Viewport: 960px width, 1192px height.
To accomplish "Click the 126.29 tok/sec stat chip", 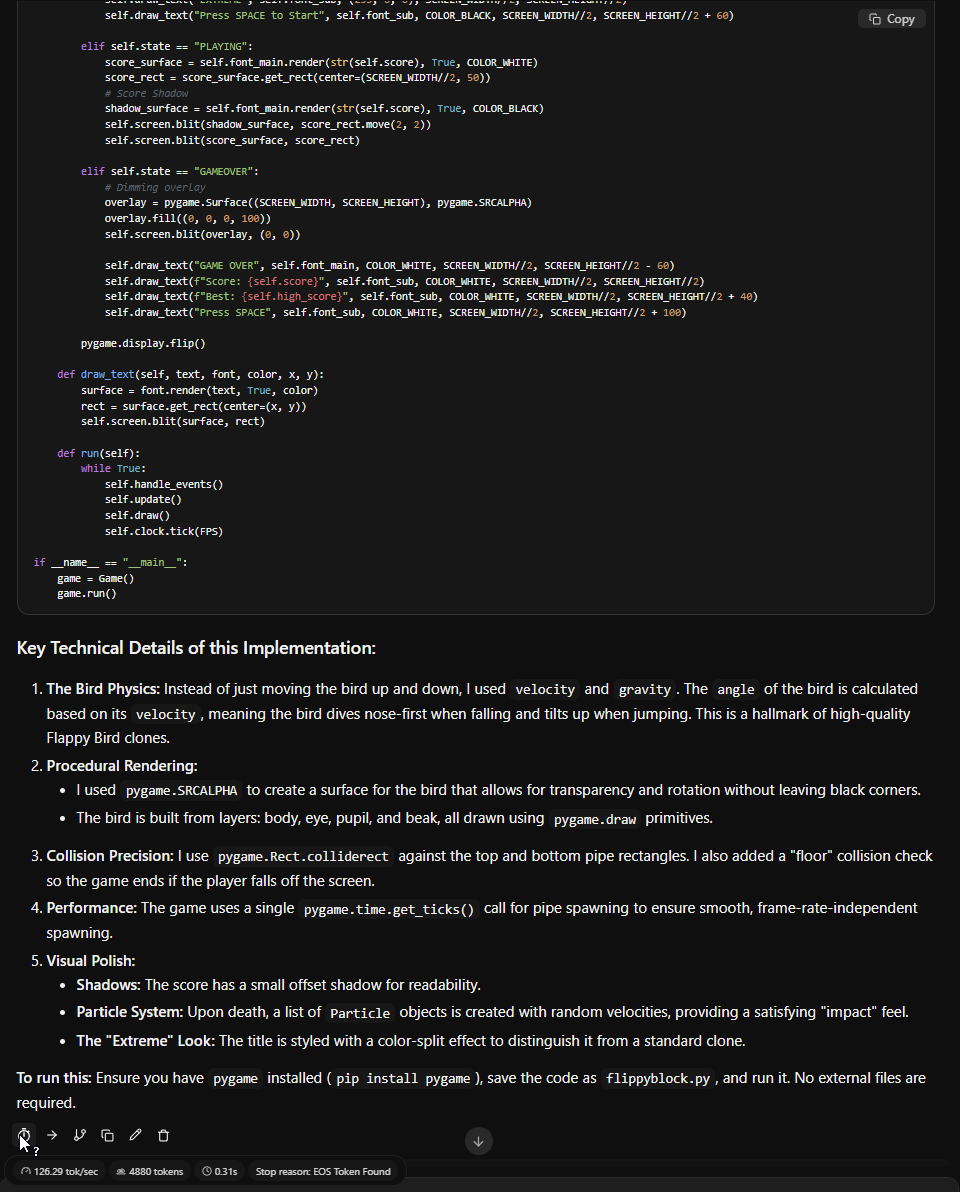I will [x=59, y=1171].
